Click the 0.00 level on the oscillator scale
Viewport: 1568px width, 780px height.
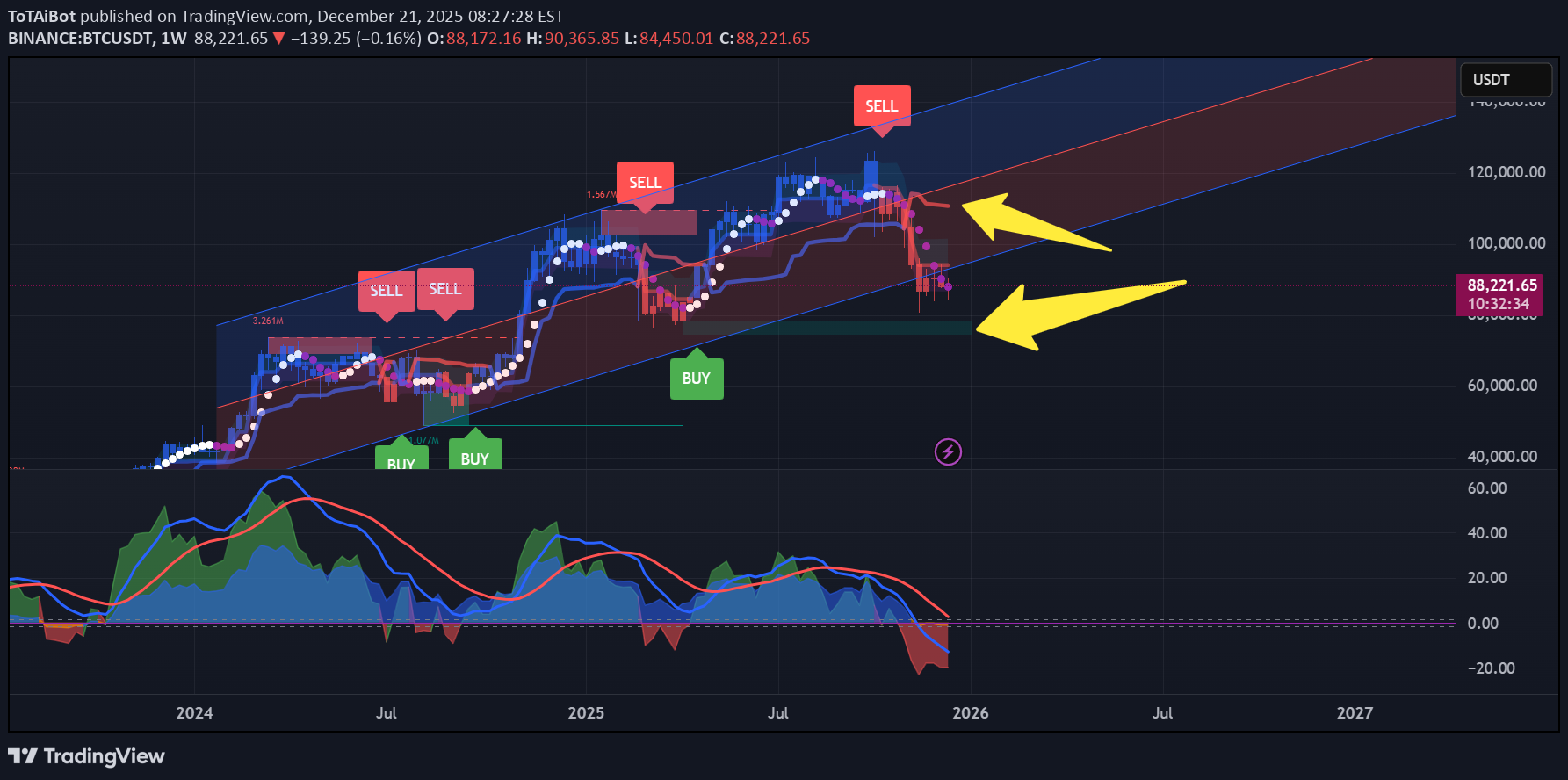coord(1483,624)
